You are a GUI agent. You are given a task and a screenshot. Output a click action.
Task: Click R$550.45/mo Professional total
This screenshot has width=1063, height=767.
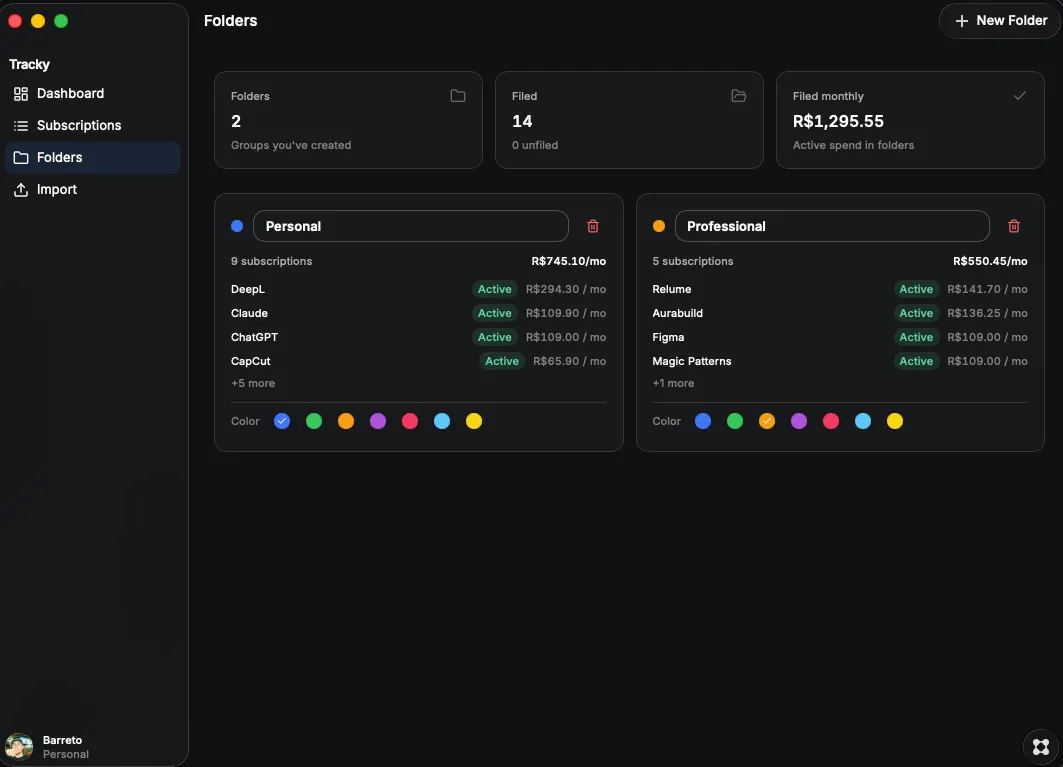click(x=990, y=261)
